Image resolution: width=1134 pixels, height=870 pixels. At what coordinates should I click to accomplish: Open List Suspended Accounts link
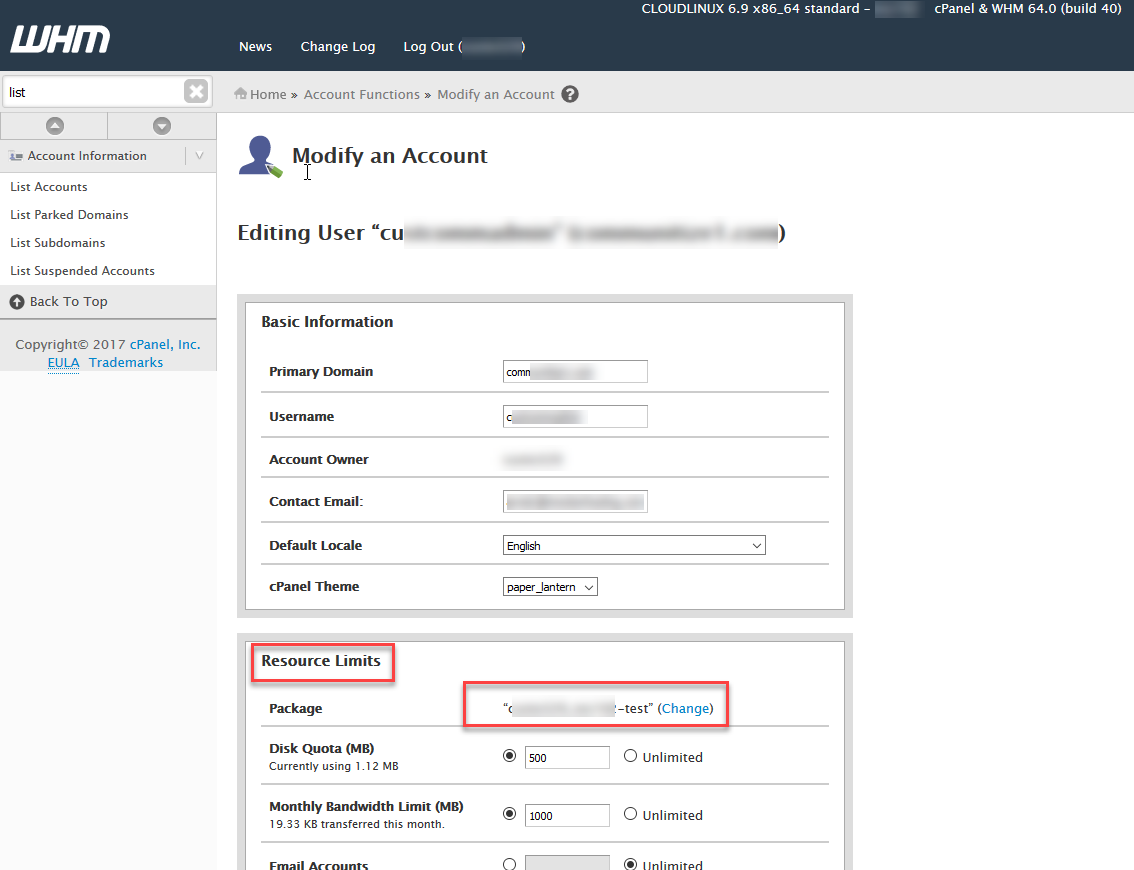[82, 271]
